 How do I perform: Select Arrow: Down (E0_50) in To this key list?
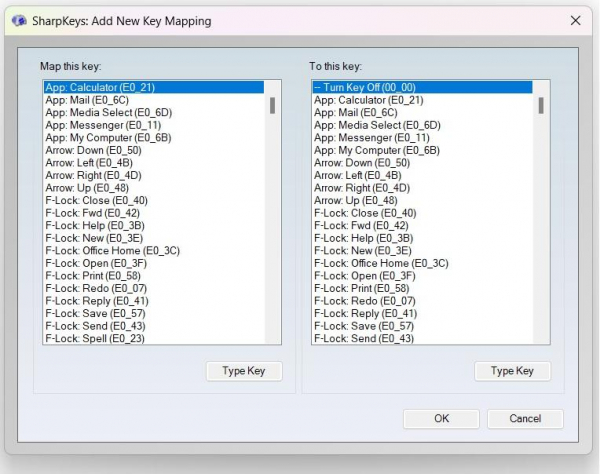tap(422, 163)
